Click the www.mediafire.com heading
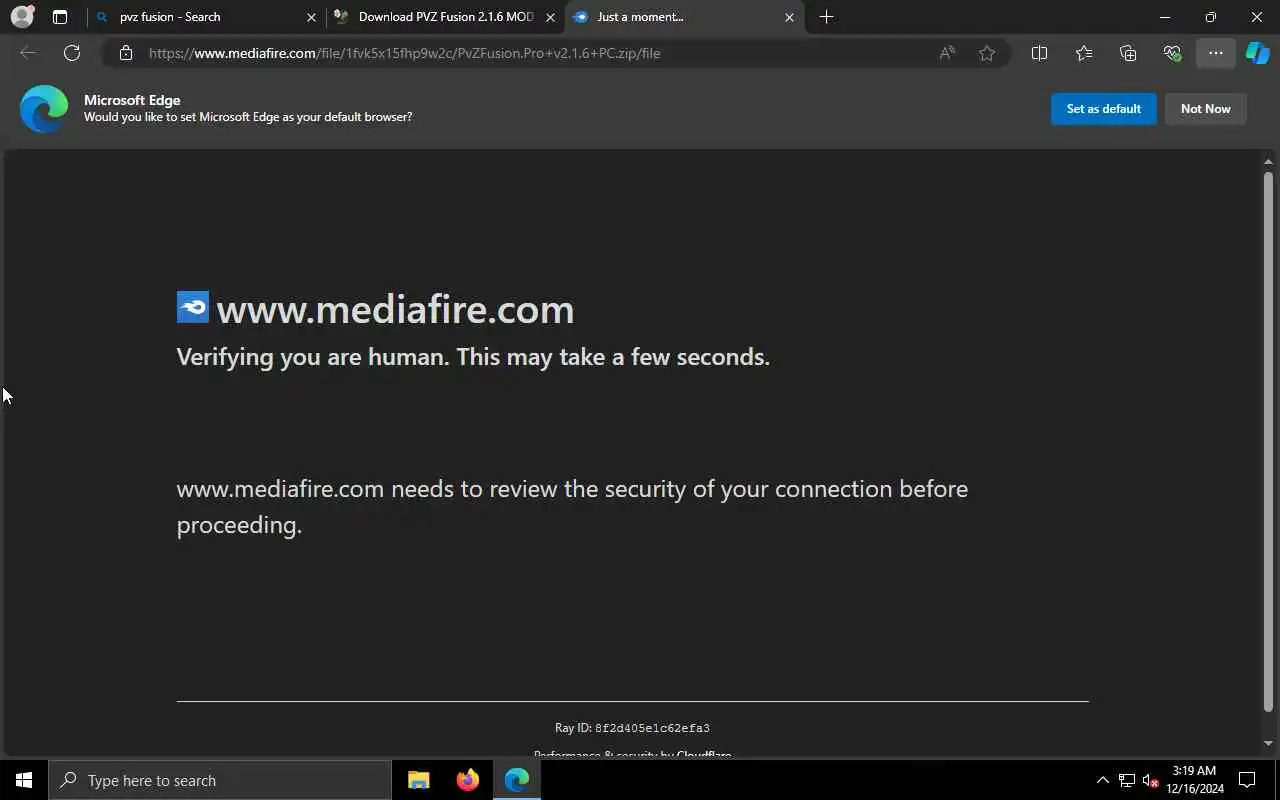Screen dimensions: 1280x800 (x=395, y=309)
